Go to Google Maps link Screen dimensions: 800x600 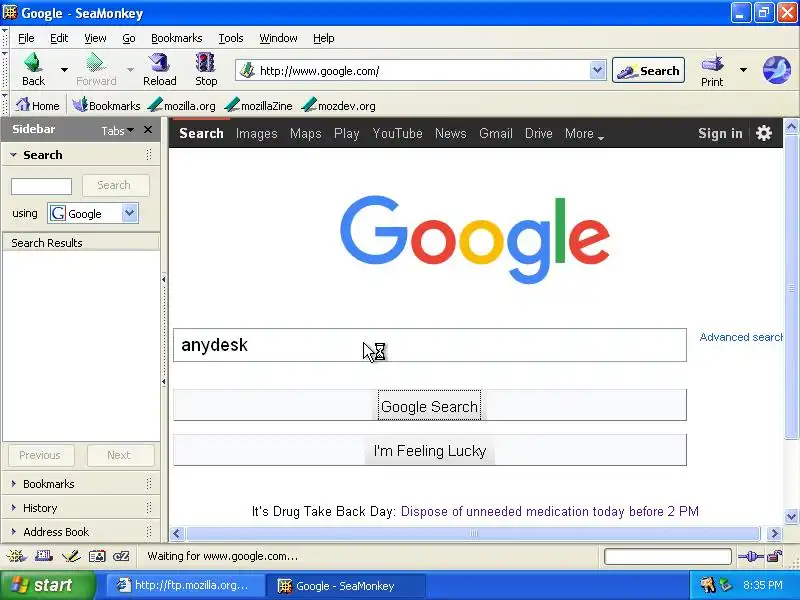click(x=306, y=134)
